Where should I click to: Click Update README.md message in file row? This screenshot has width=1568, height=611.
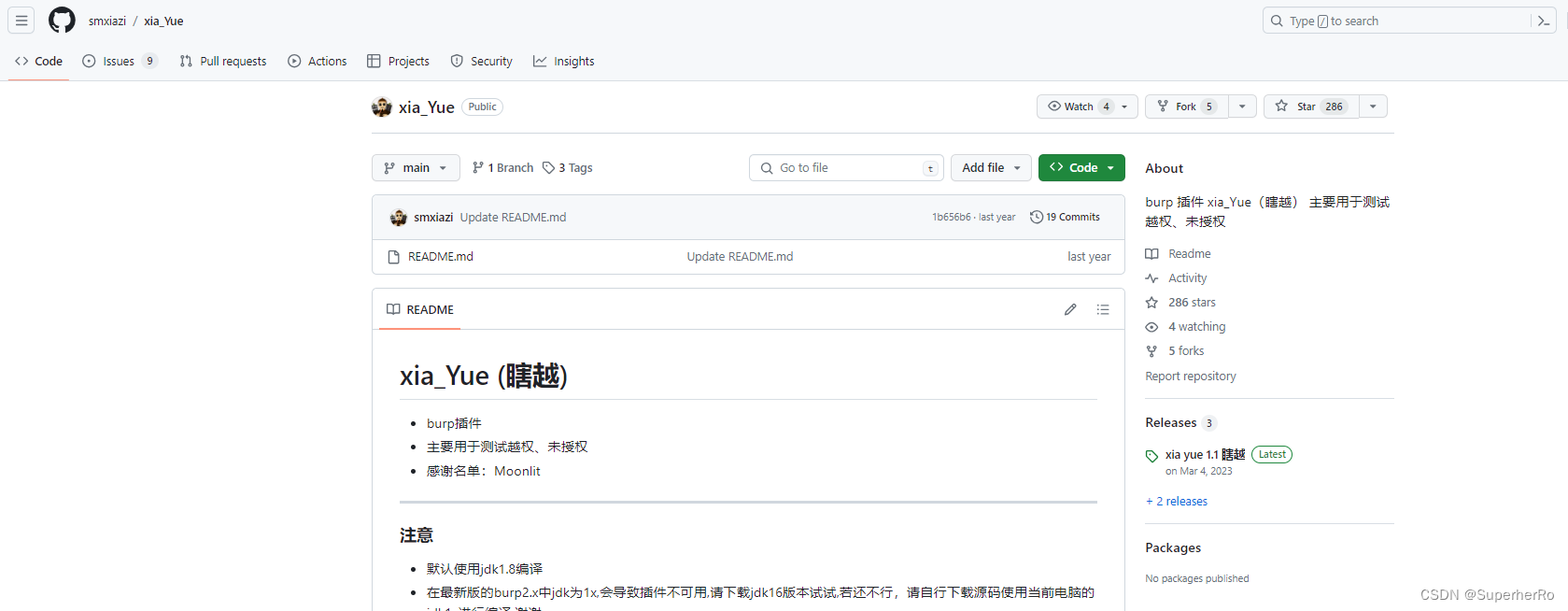pos(740,257)
